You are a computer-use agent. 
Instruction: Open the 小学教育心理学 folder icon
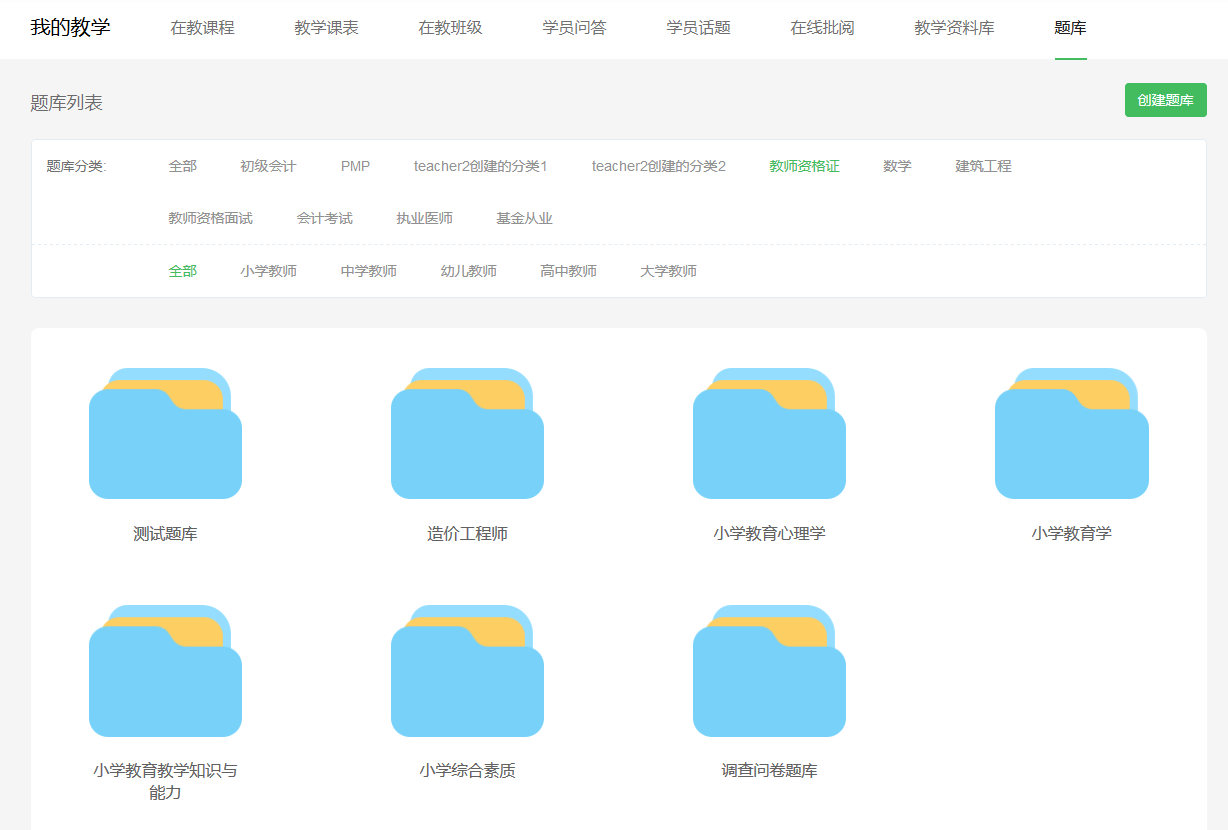pyautogui.click(x=769, y=434)
